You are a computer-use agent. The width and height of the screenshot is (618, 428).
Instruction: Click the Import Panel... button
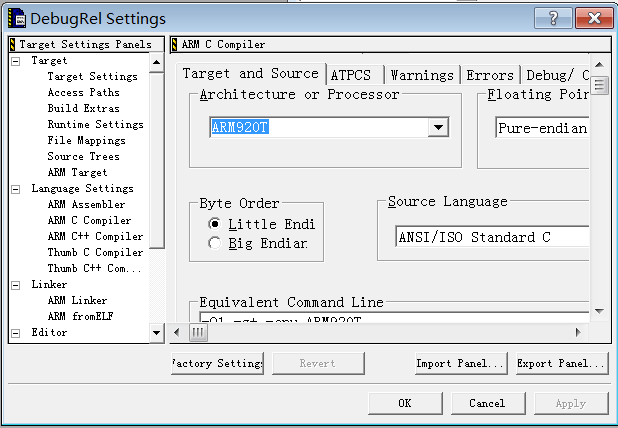tap(461, 363)
